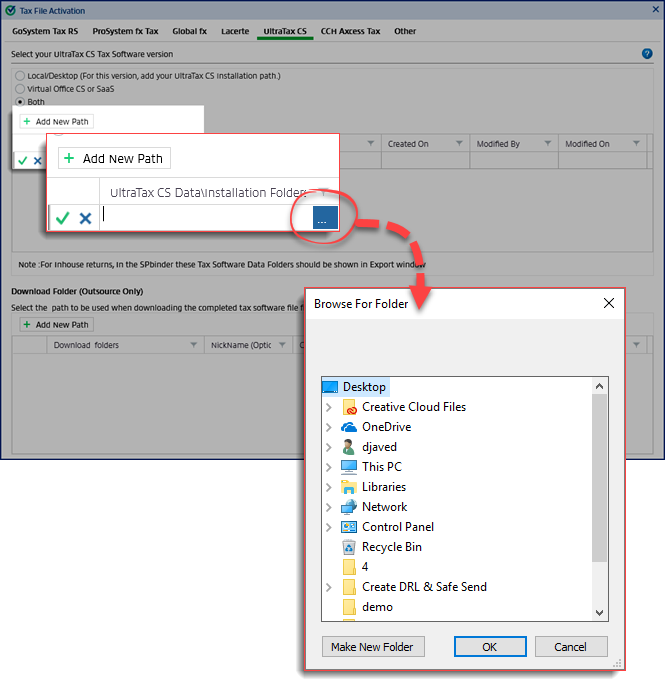Image resolution: width=665 pixels, height=686 pixels.
Task: Select the Local/Desktop radio button
Action: 20,76
